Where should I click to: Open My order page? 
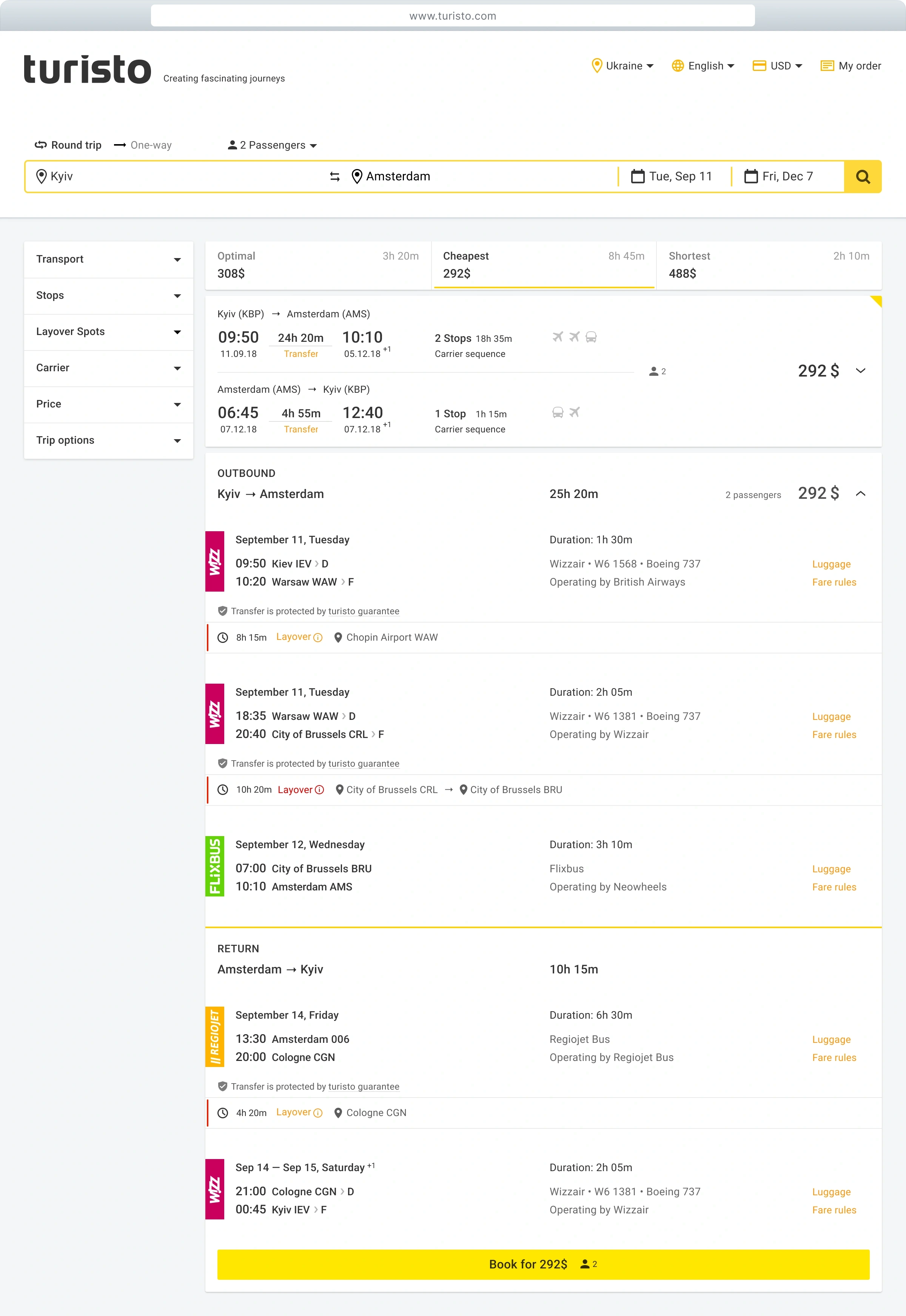click(851, 66)
